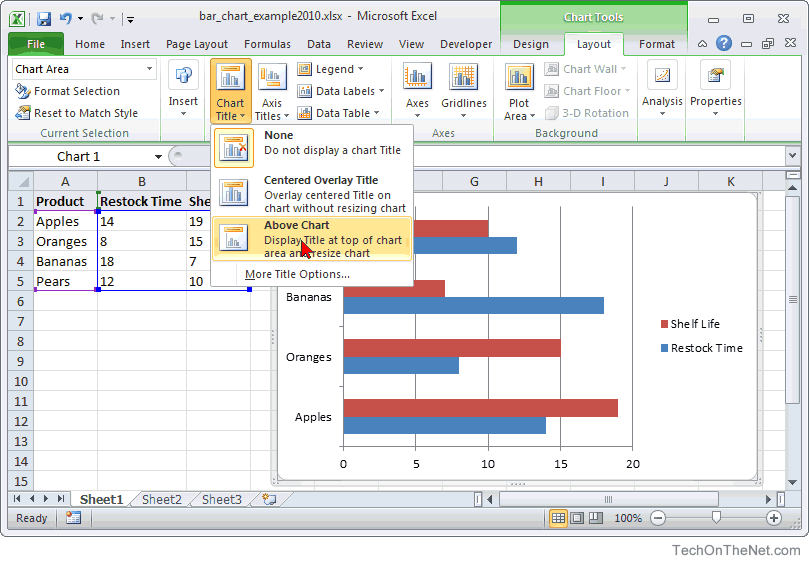The width and height of the screenshot is (809, 562).
Task: Switch to the Design chart tools tab
Action: tap(531, 44)
